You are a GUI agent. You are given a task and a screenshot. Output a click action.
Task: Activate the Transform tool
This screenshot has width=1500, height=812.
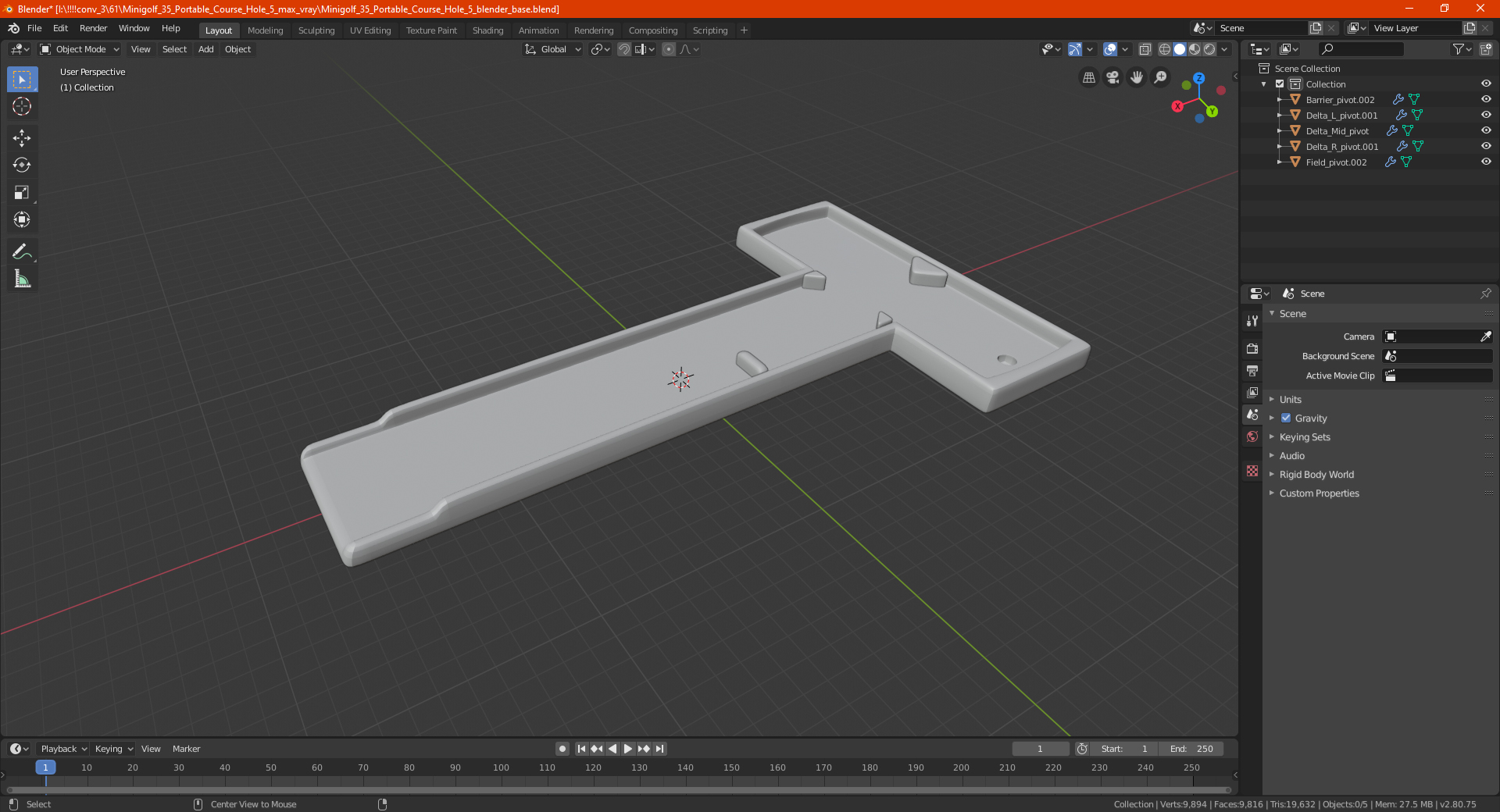pos(22,220)
